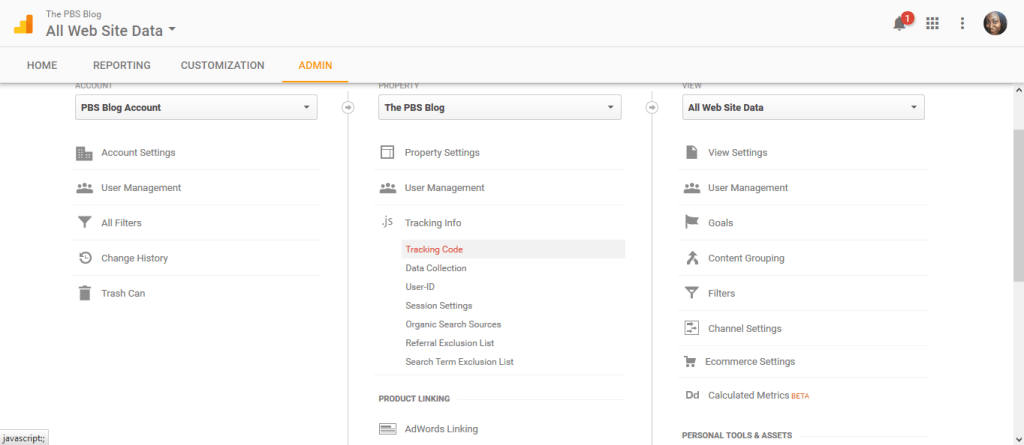Viewport: 1024px width, 445px height.
Task: Open the Trash Can link
Action: (x=123, y=293)
